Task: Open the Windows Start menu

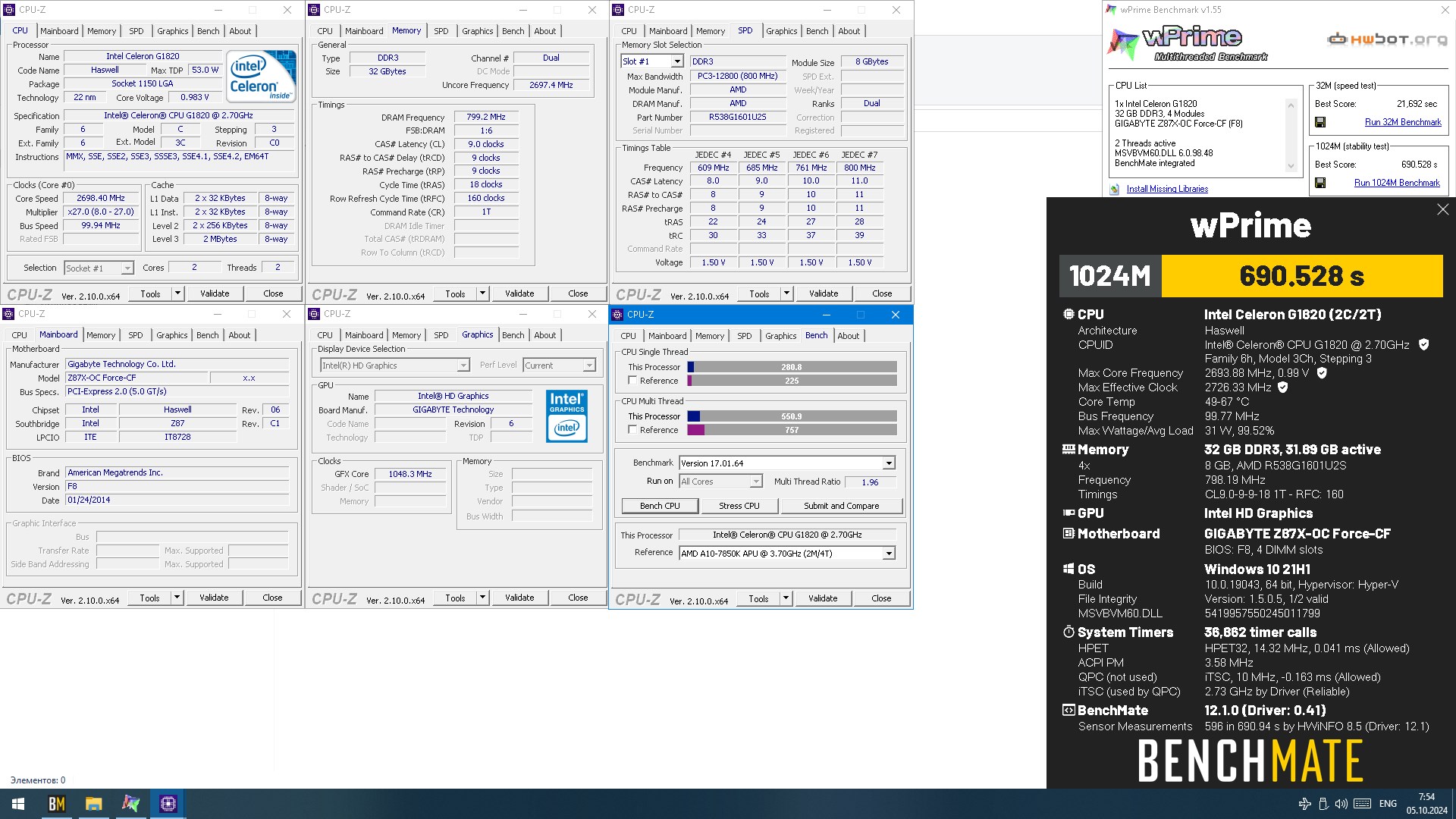Action: (x=18, y=804)
